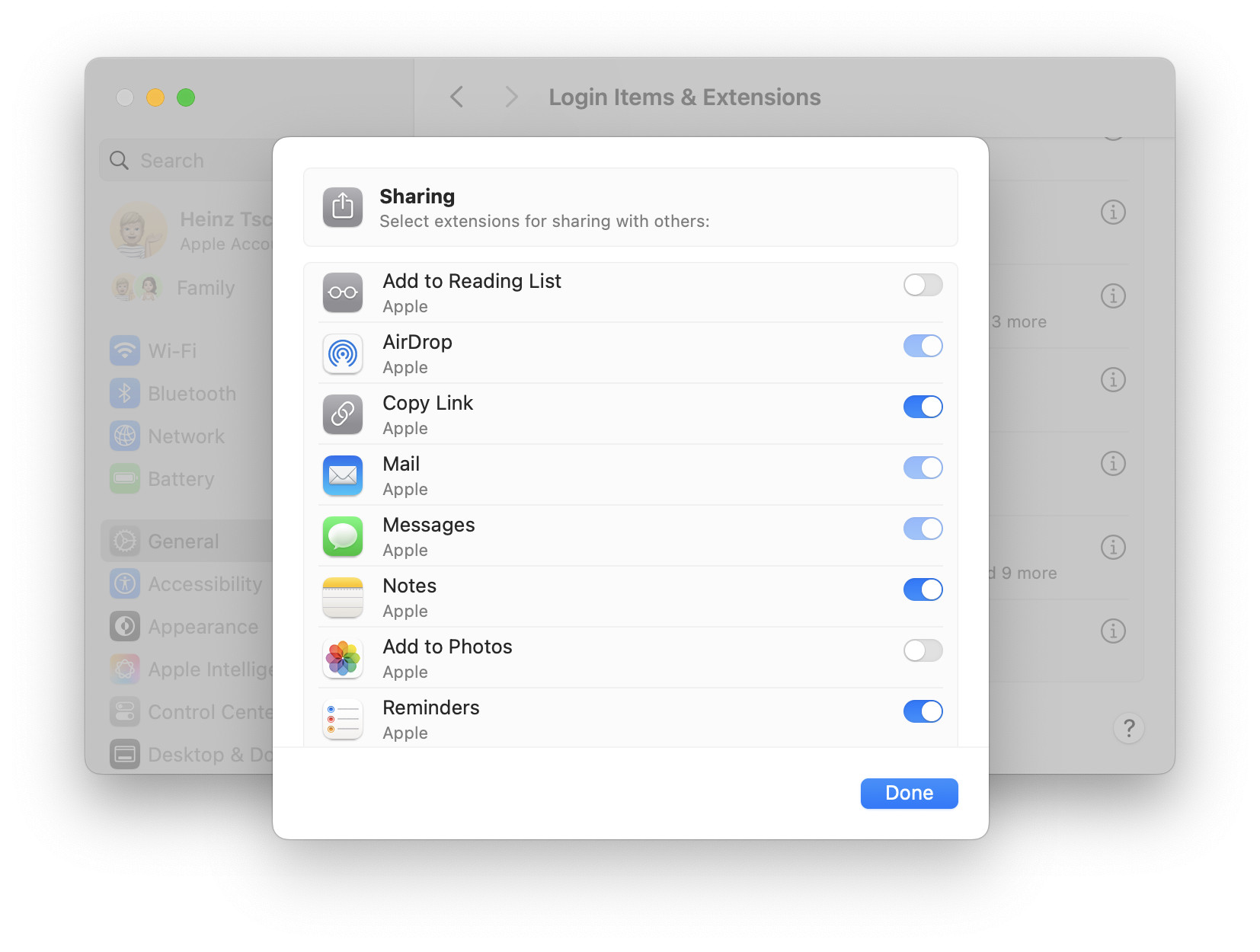The height and width of the screenshot is (952, 1260).
Task: Click the '3 more' text in background
Action: pyautogui.click(x=1019, y=321)
